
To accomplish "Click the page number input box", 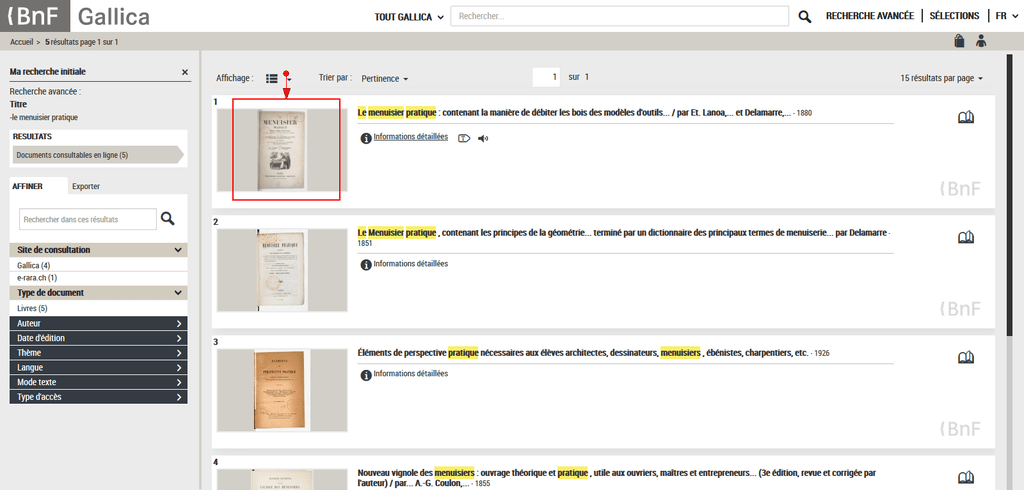I will (547, 77).
